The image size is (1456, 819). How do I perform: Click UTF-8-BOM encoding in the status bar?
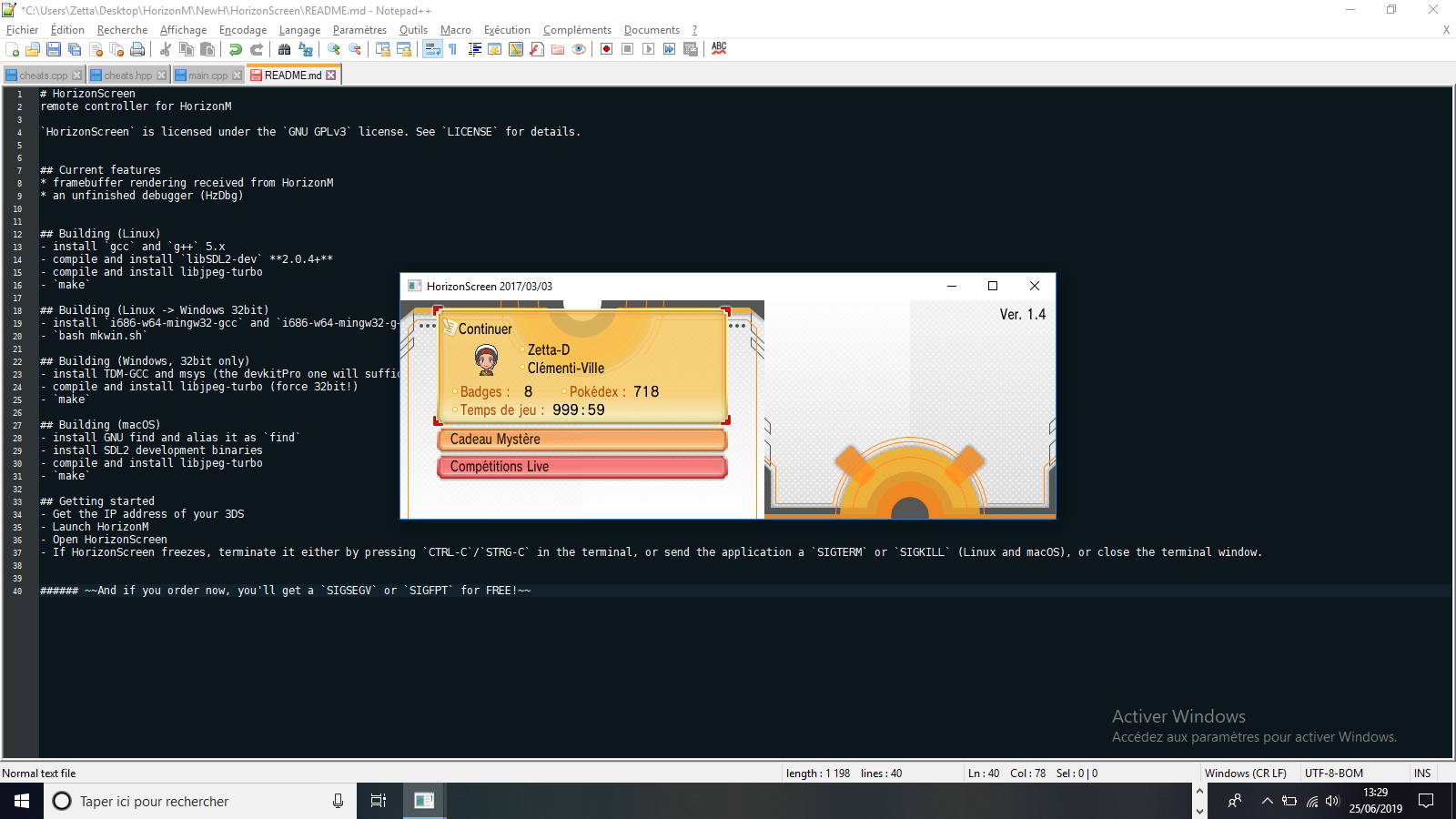(x=1334, y=773)
